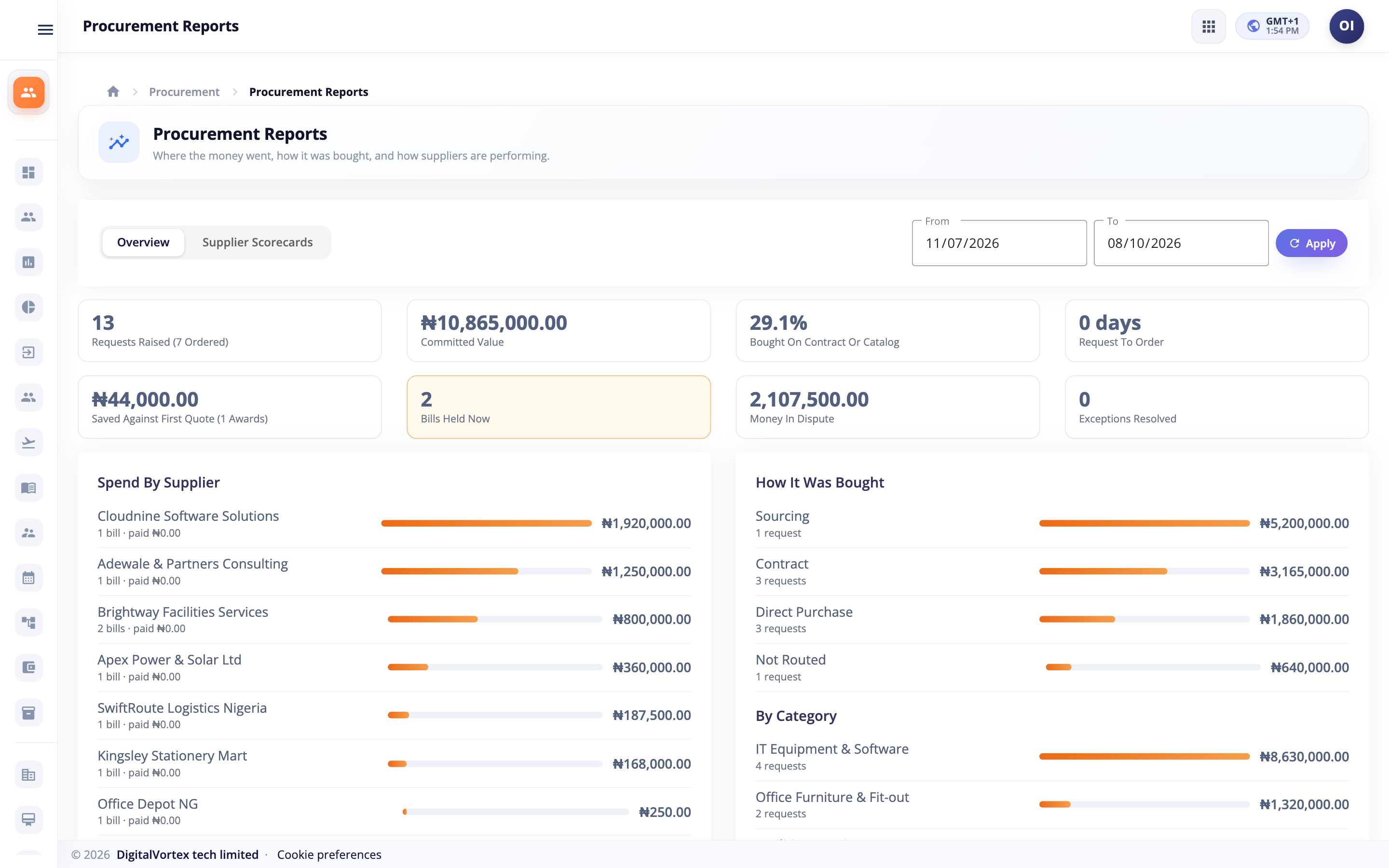The image size is (1389, 868).
Task: Open the building sidebar icon
Action: pyautogui.click(x=29, y=775)
